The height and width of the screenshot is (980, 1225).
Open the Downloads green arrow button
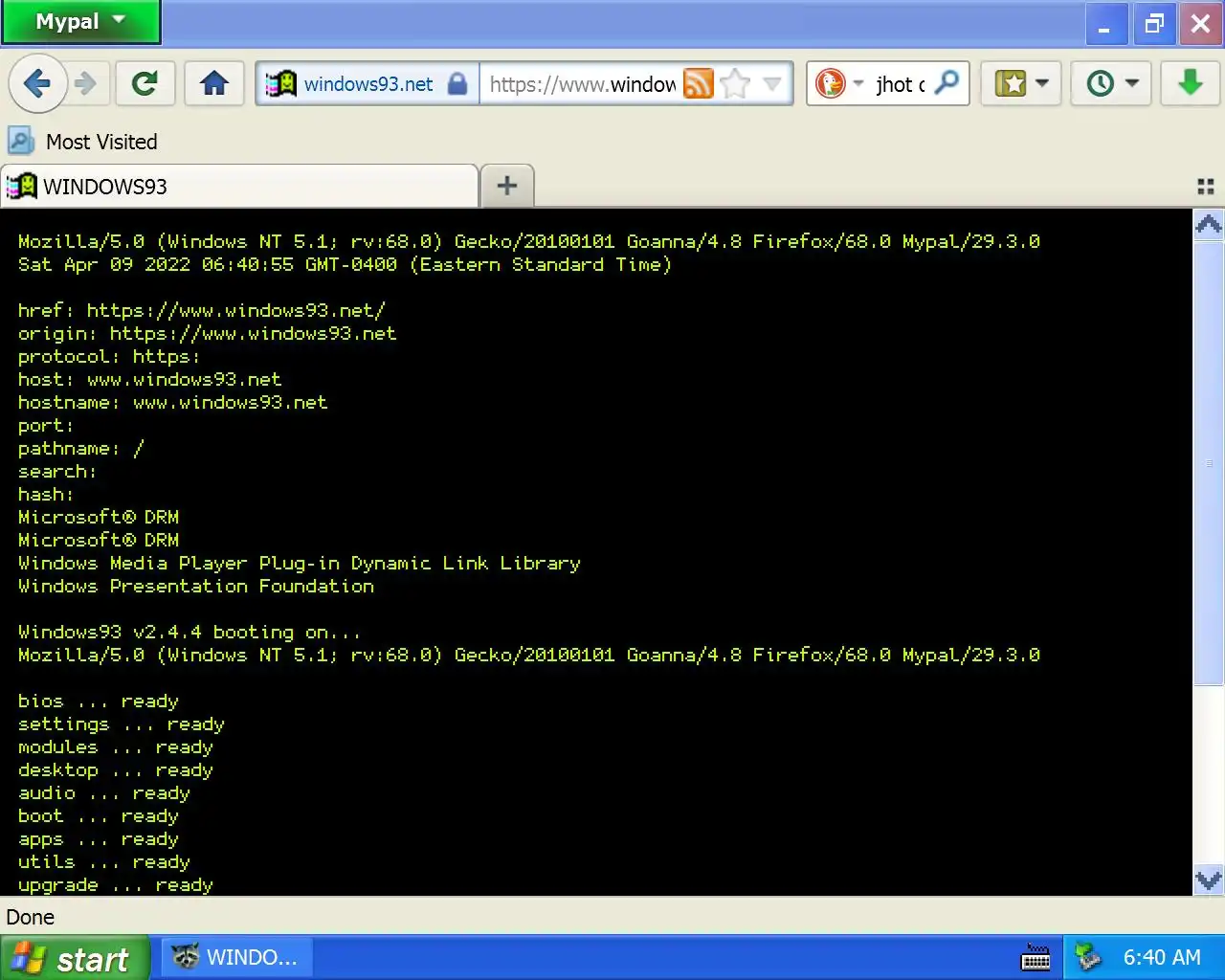(1191, 84)
